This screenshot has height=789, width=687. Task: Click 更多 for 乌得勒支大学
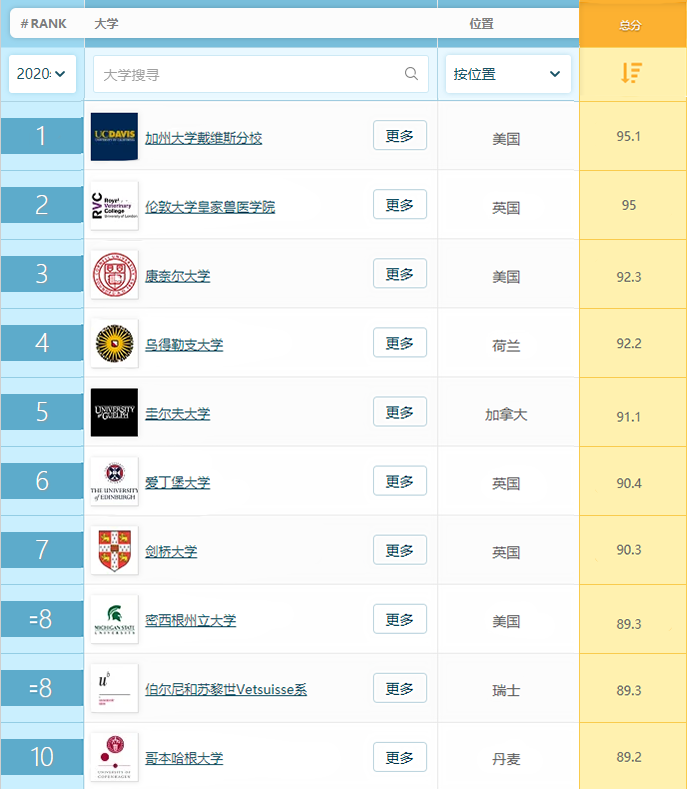[400, 342]
